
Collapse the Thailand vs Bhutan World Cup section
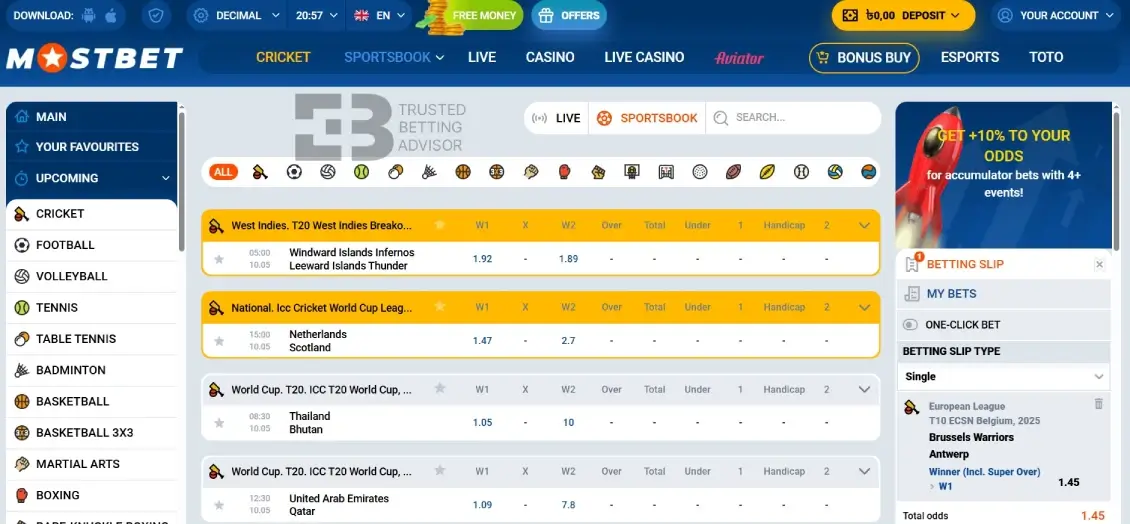click(x=865, y=389)
